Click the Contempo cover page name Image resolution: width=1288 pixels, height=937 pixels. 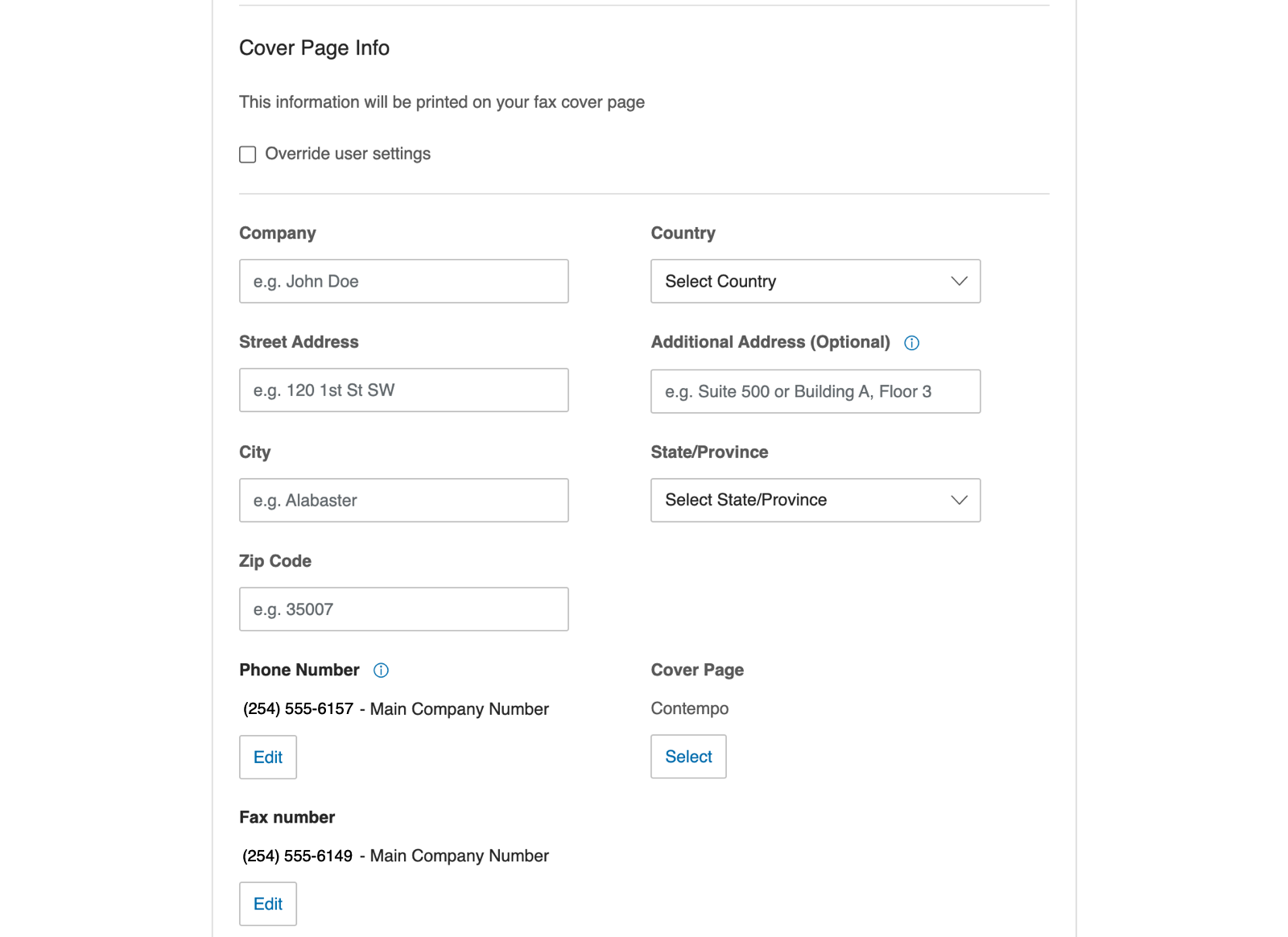(x=690, y=708)
